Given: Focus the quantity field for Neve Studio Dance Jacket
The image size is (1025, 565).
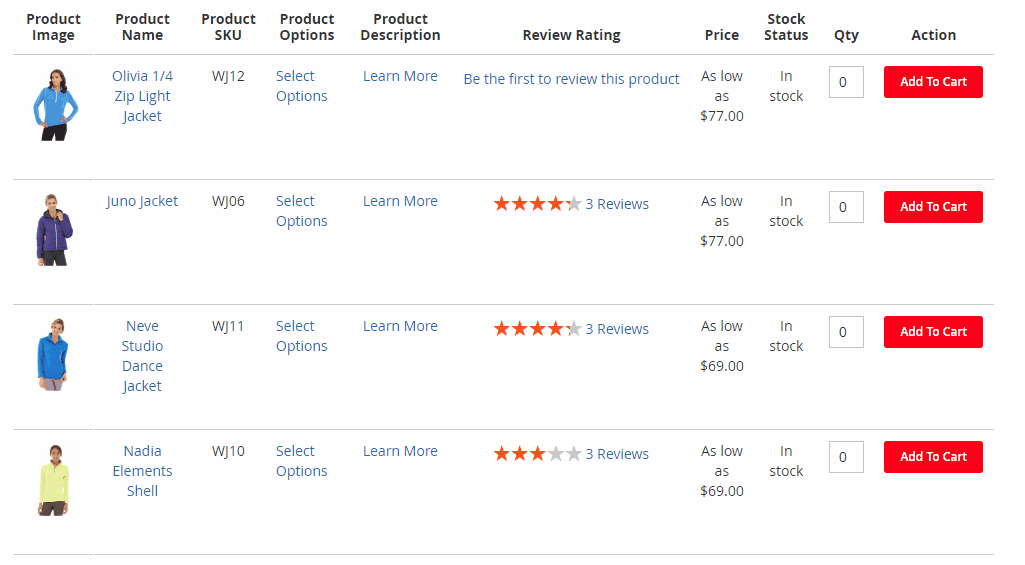Looking at the screenshot, I should coord(846,332).
